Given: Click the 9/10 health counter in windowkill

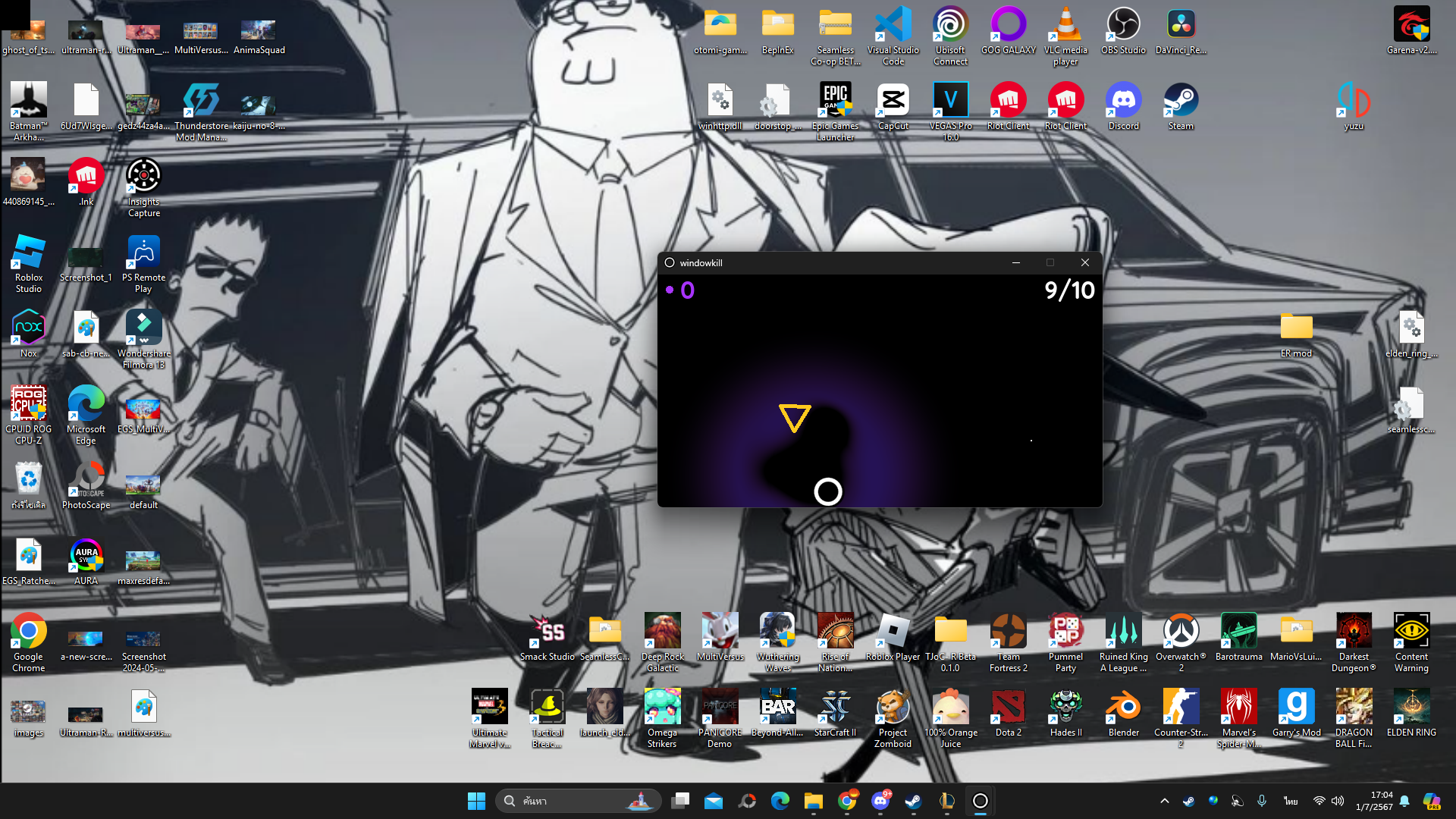Looking at the screenshot, I should click(1069, 290).
